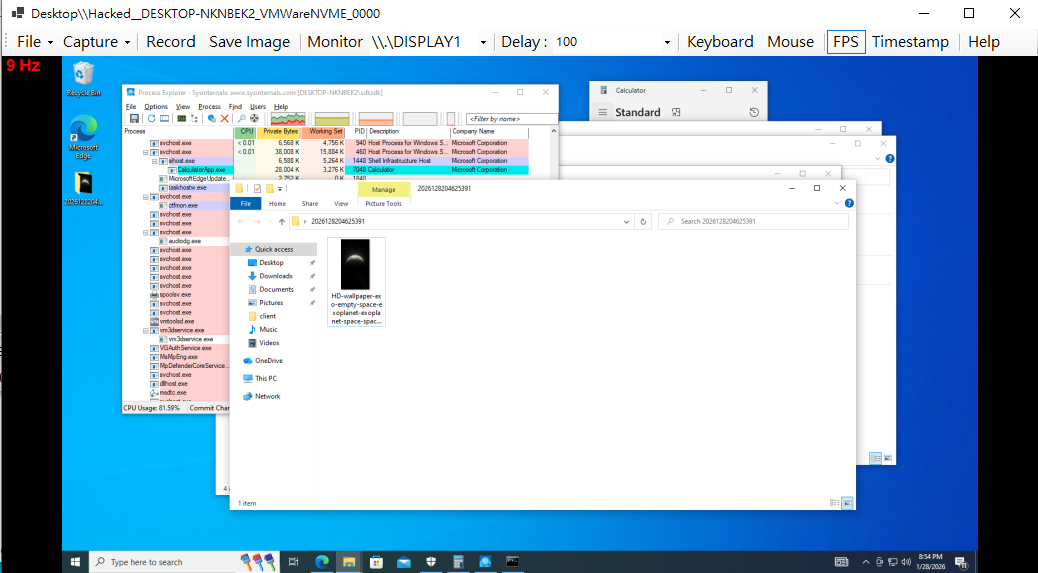Click the Record button

pyautogui.click(x=171, y=41)
